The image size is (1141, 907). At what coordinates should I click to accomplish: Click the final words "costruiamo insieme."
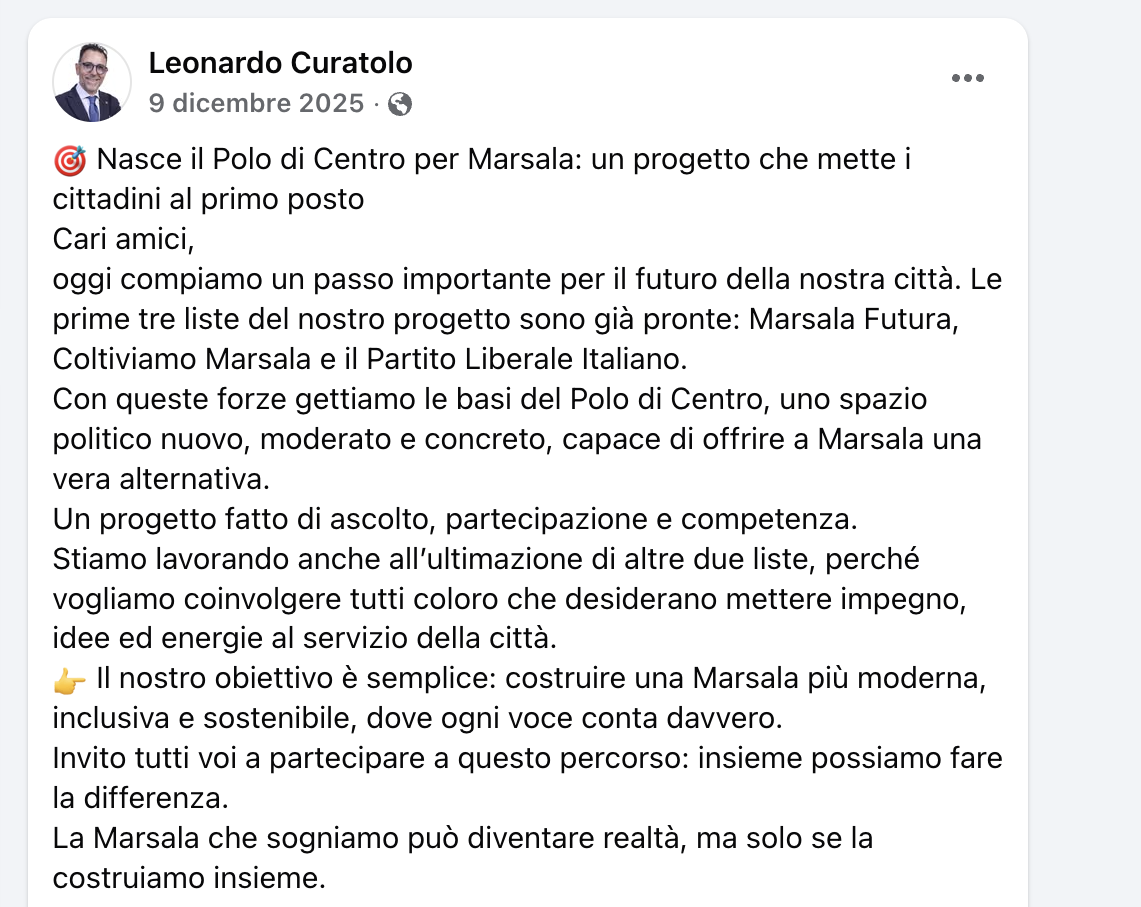point(189,879)
